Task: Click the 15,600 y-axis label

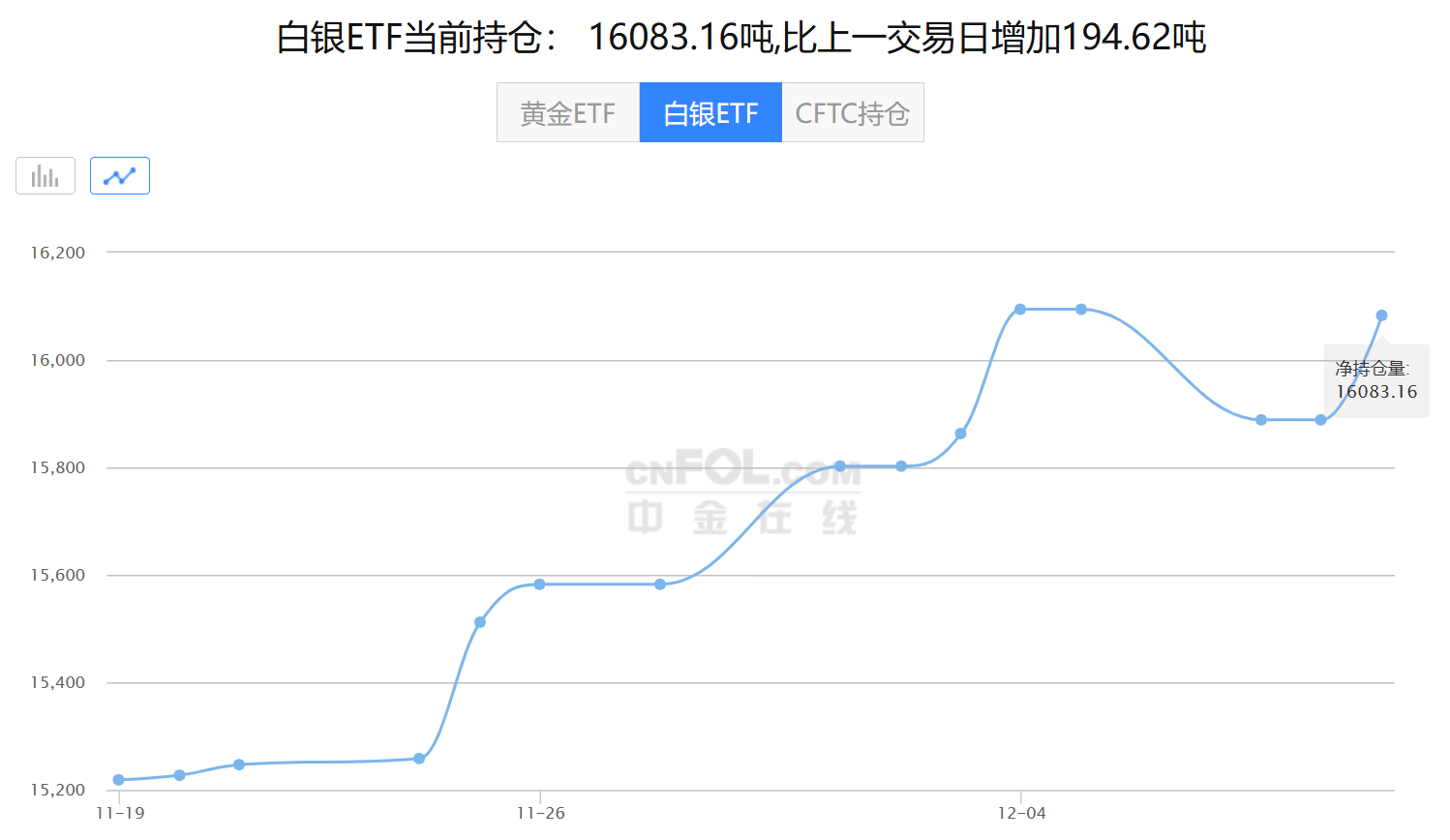Action: pyautogui.click(x=58, y=575)
